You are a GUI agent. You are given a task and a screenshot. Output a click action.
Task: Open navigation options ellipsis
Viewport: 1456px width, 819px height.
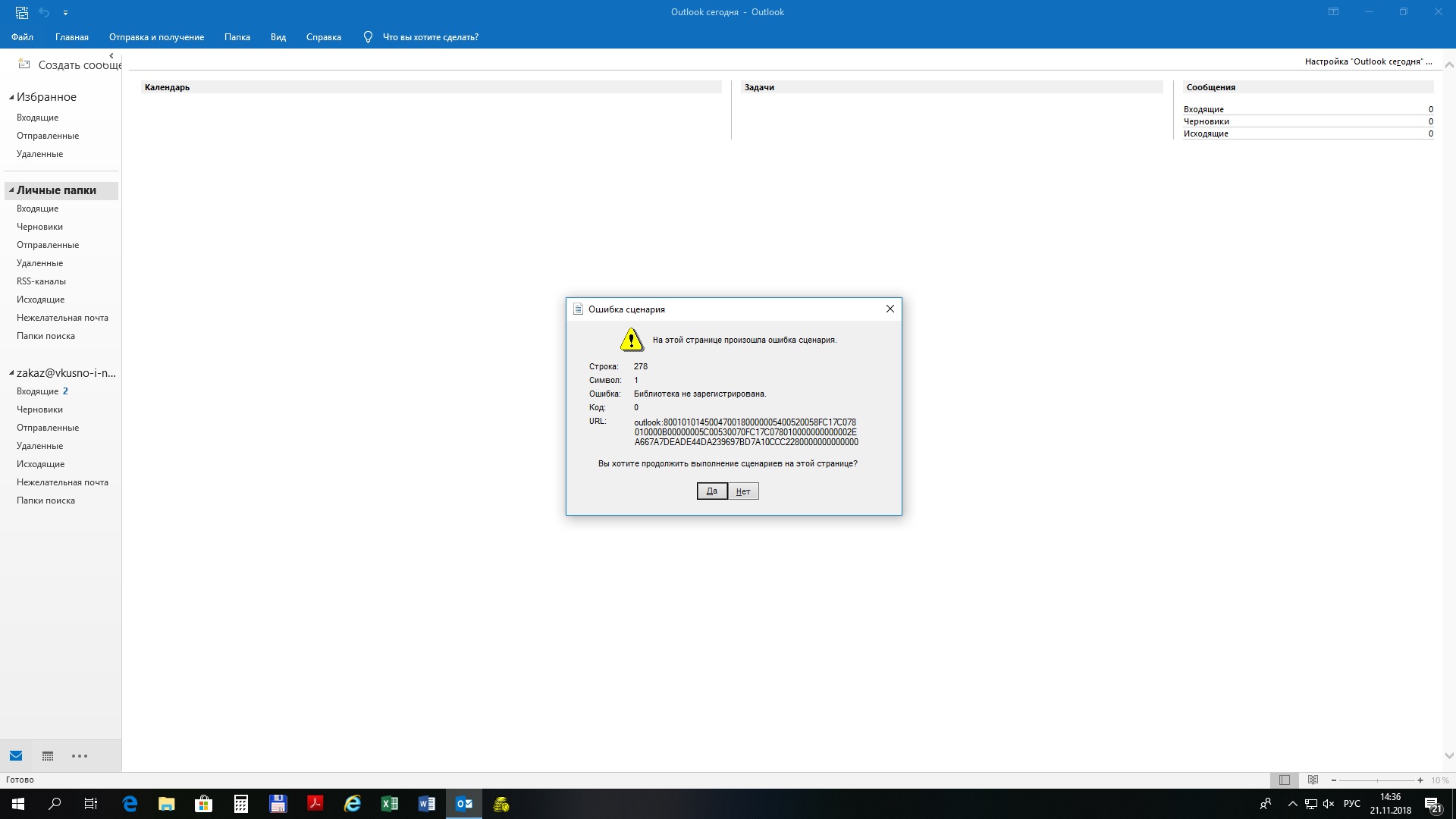coord(80,756)
